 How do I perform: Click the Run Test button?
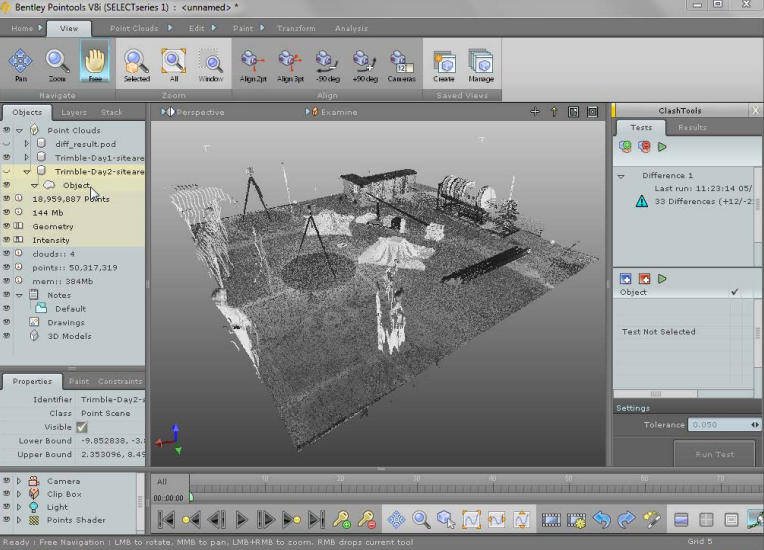tap(714, 454)
